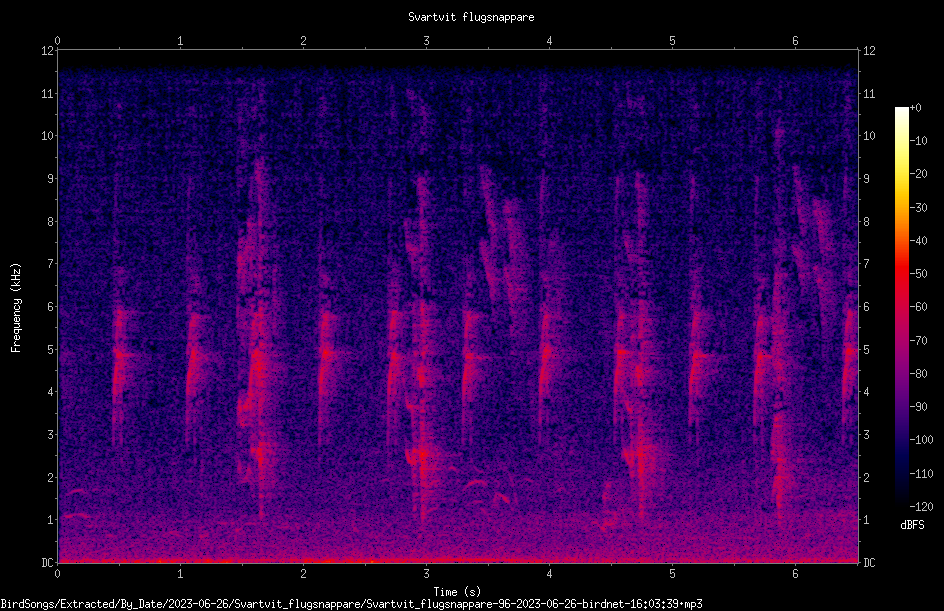The image size is (944, 611).
Task: Click the "5" tick on the left frequency axis
Action: (51, 349)
